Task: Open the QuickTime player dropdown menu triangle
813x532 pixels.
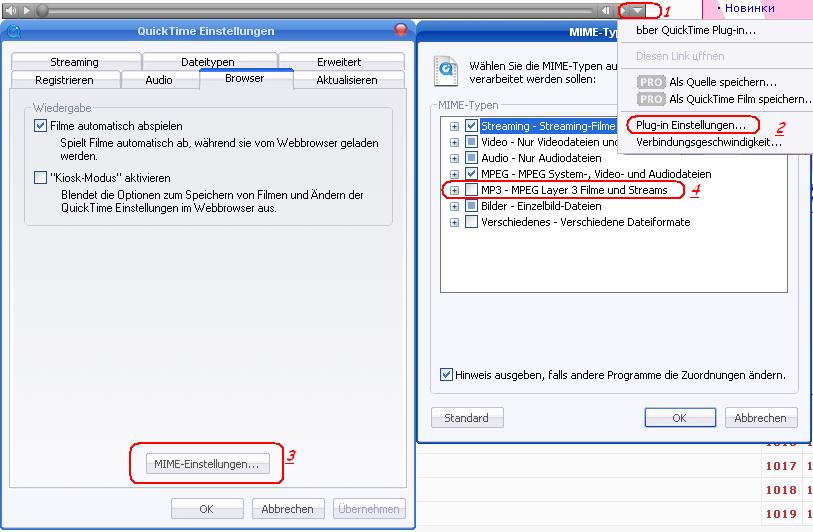Action: pos(638,10)
